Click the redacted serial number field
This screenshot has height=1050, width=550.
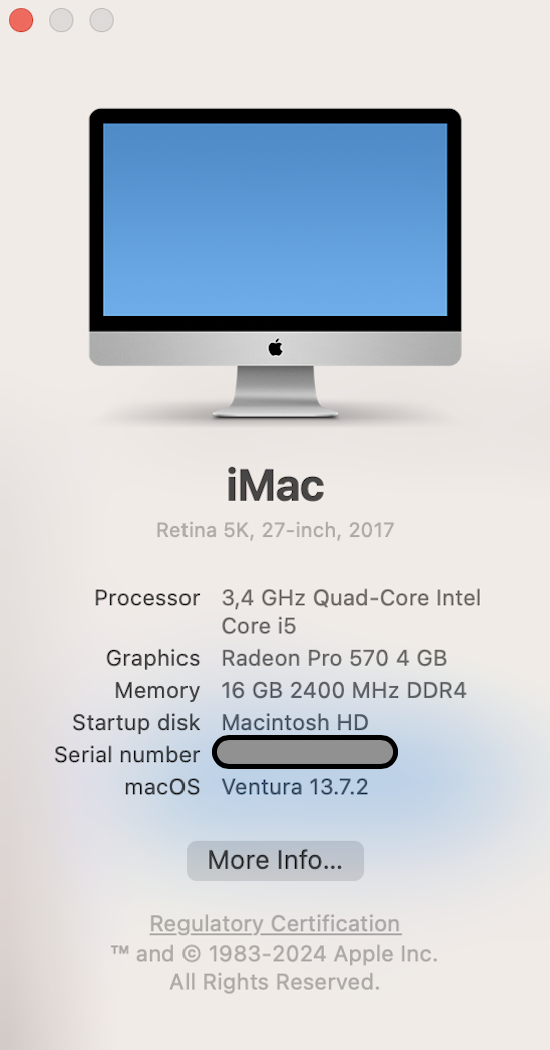pos(305,751)
